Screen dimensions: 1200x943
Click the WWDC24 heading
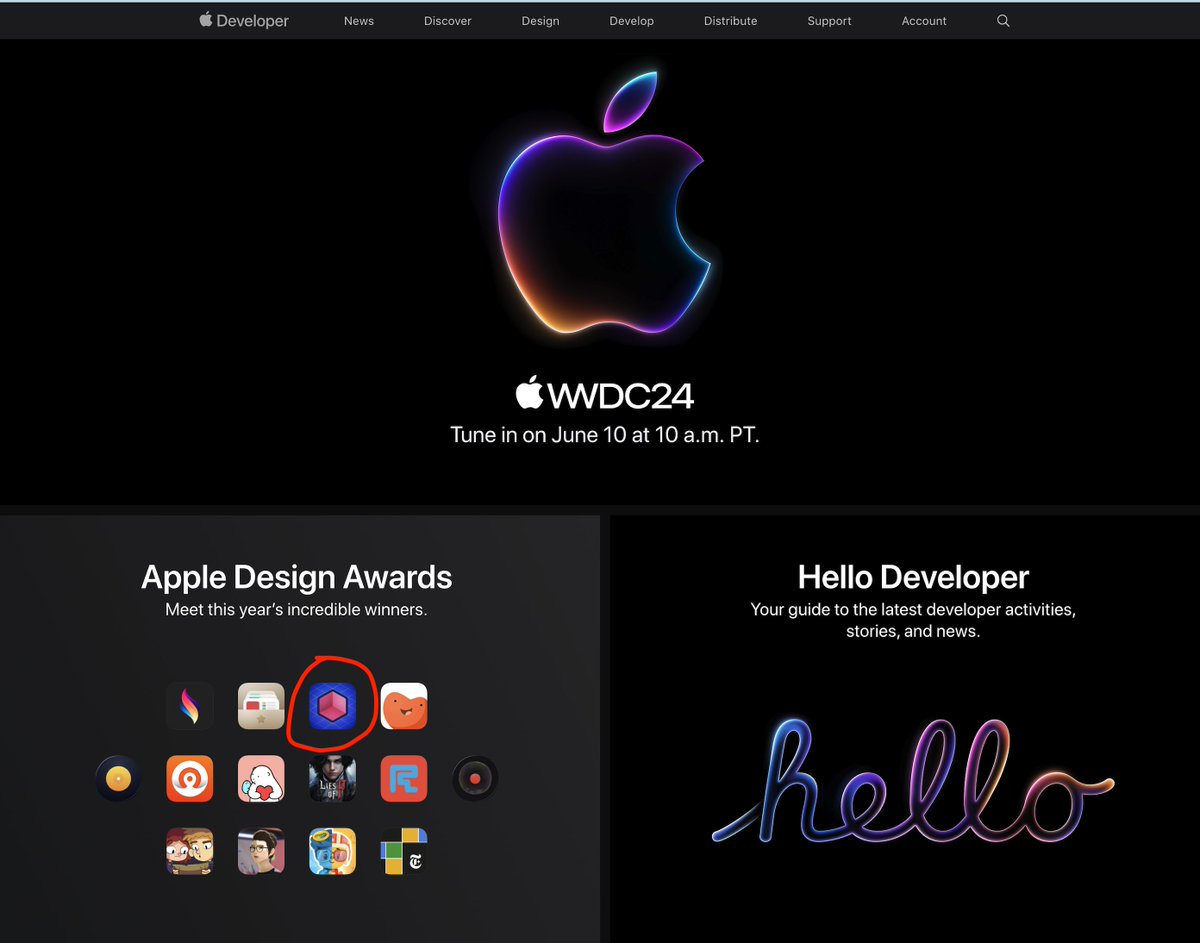coord(604,394)
